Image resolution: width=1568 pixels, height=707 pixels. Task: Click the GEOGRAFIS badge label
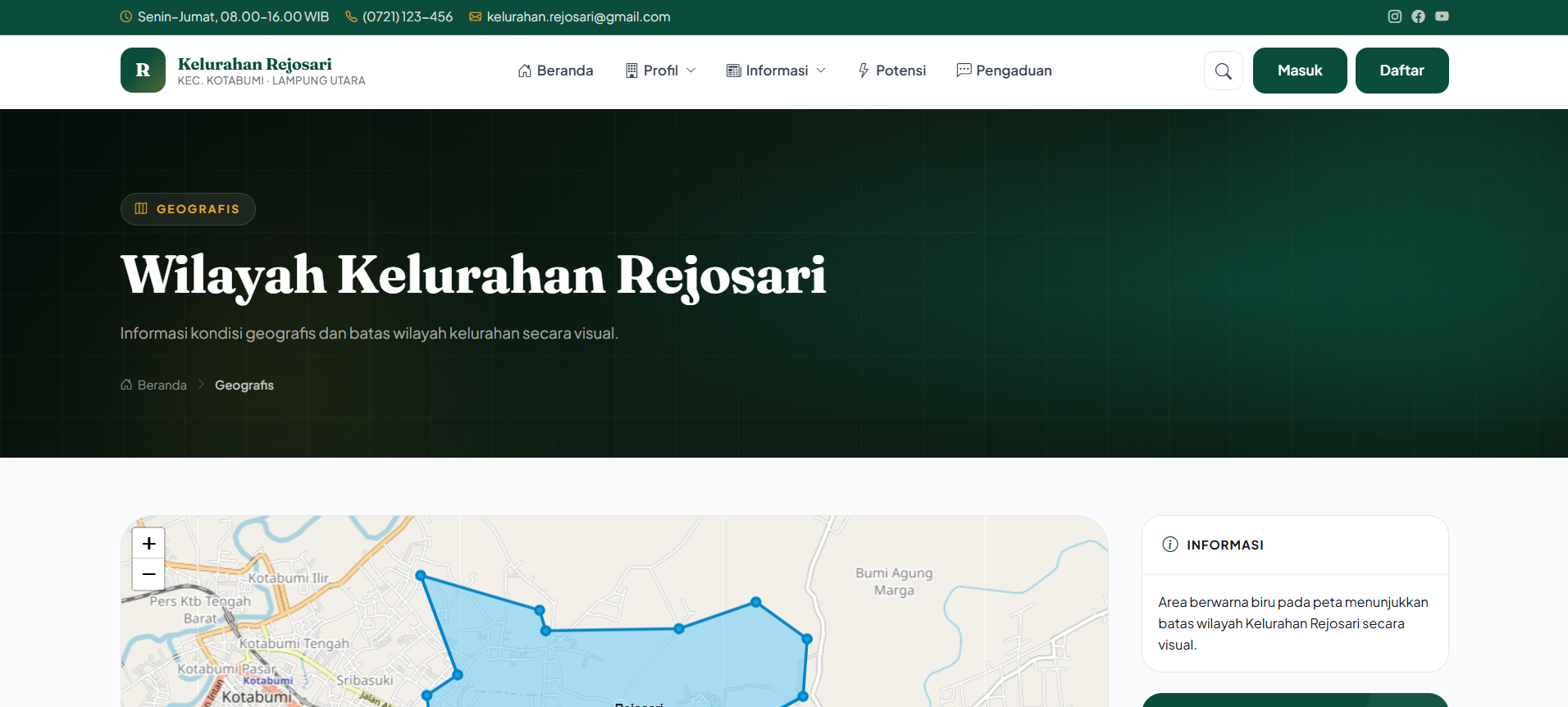point(198,209)
